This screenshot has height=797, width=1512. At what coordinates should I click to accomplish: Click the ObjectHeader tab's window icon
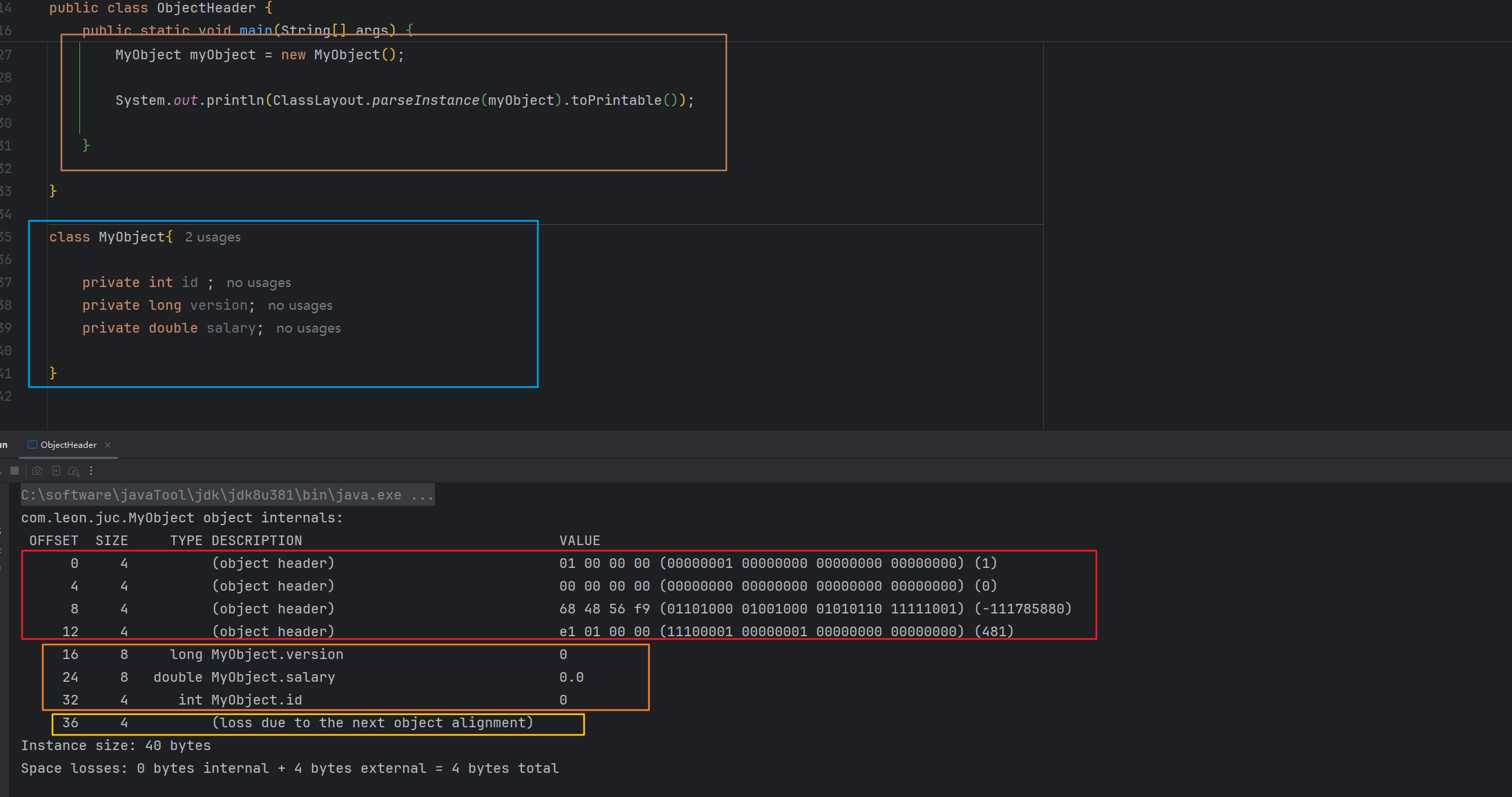(32, 445)
